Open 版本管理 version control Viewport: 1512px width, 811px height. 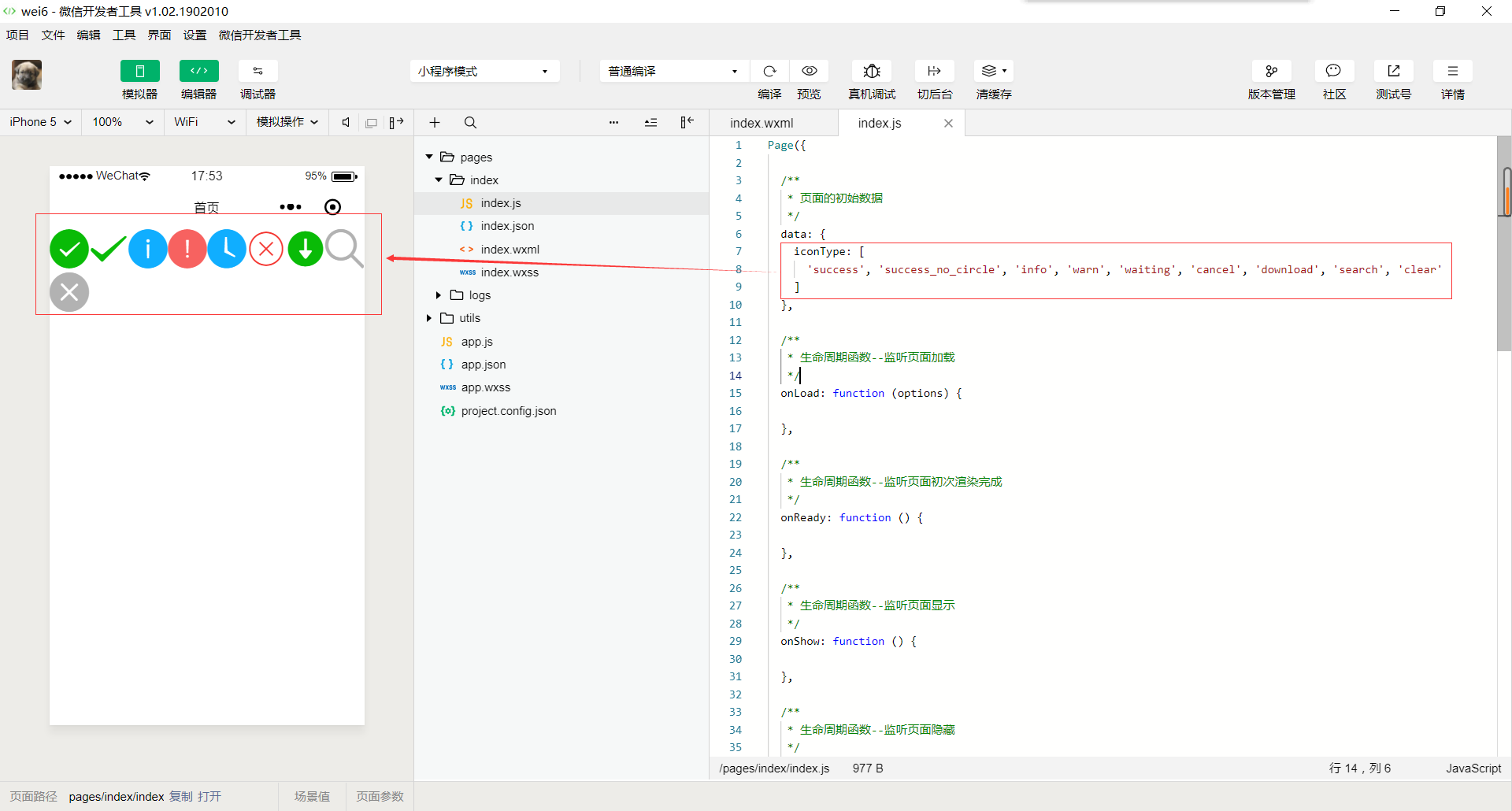click(1272, 71)
